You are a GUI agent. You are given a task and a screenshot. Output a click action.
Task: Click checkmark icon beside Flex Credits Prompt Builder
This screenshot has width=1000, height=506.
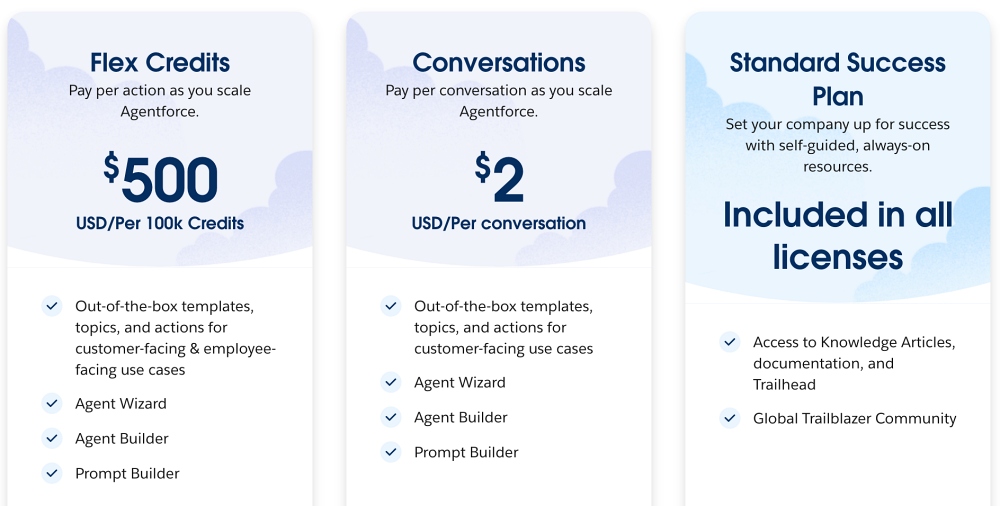coord(52,473)
